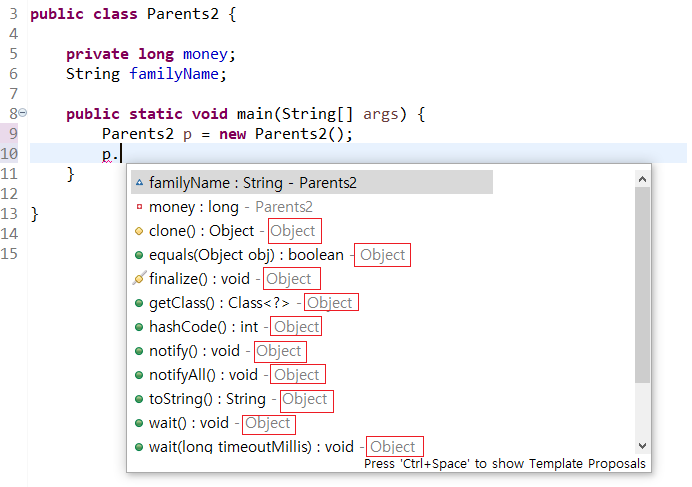Click the red square money field icon

139,207
